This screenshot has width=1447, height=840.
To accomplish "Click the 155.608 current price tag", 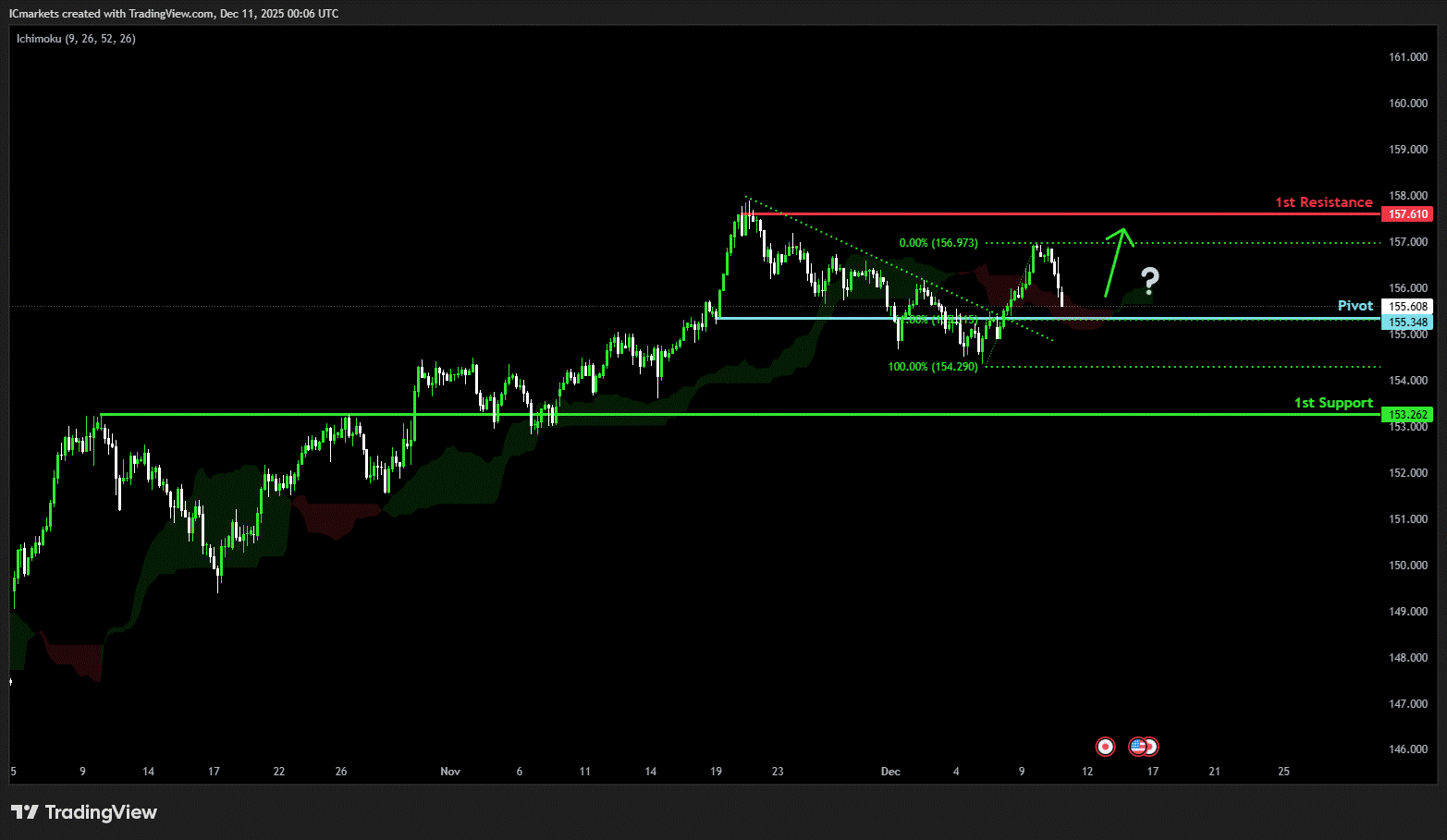I will 1407,307.
